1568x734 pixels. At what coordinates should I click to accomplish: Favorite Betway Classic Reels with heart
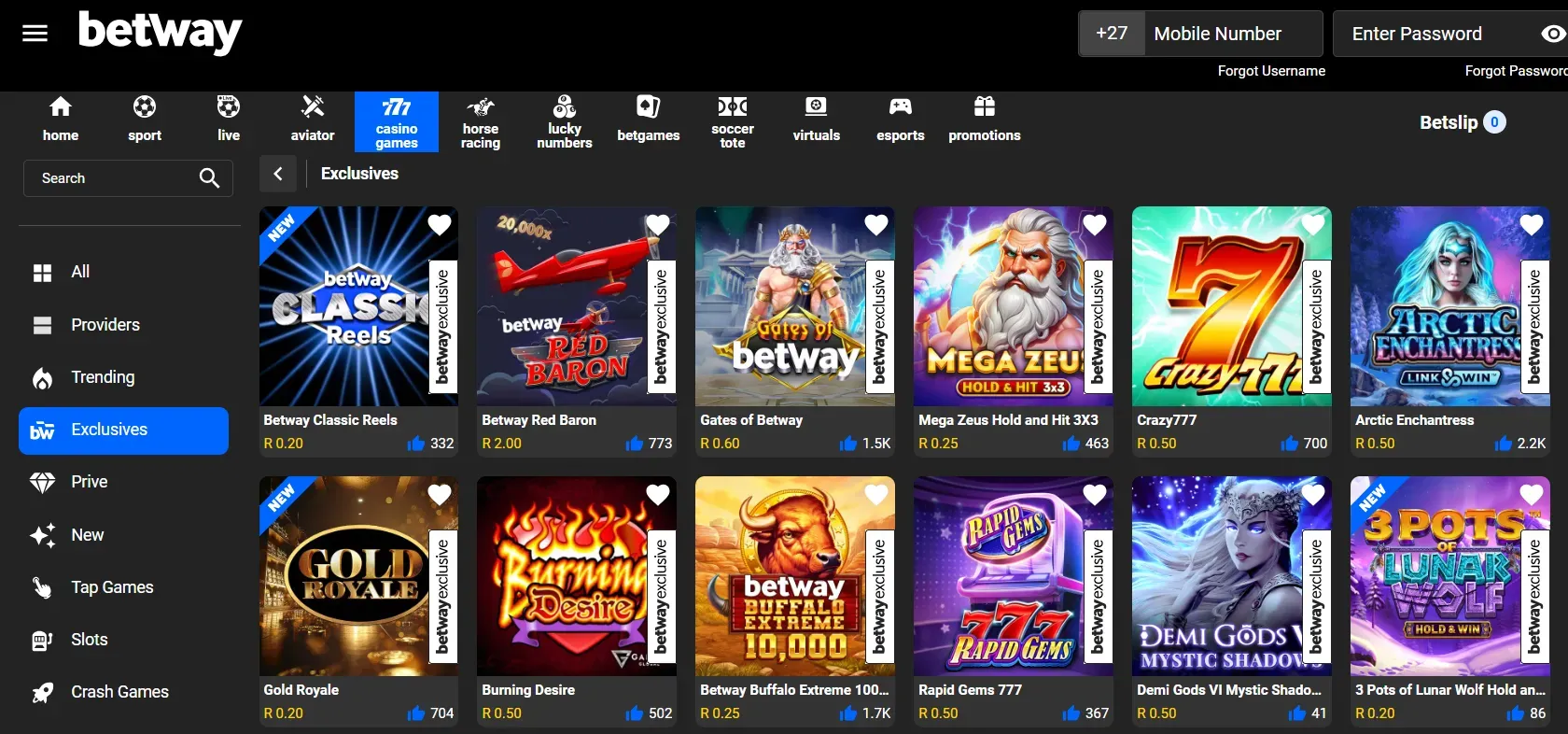pyautogui.click(x=439, y=225)
